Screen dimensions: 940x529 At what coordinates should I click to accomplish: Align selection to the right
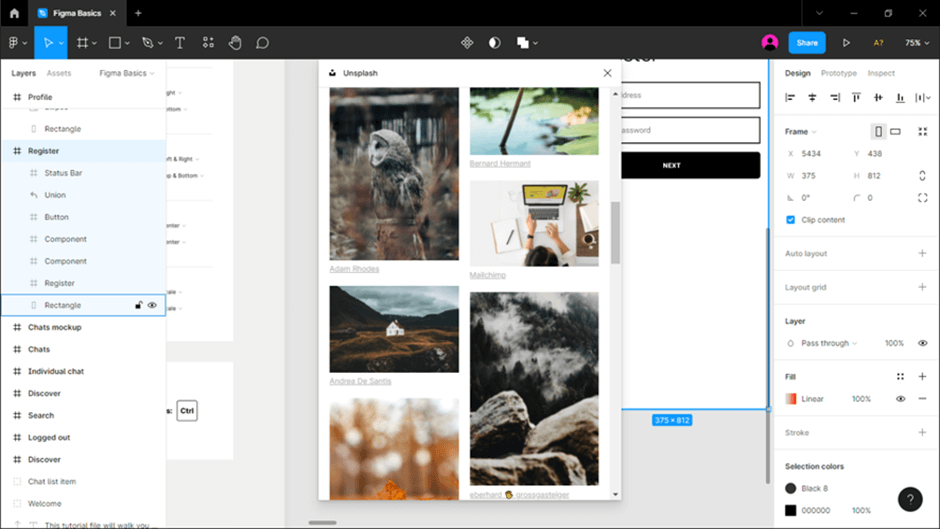(834, 97)
